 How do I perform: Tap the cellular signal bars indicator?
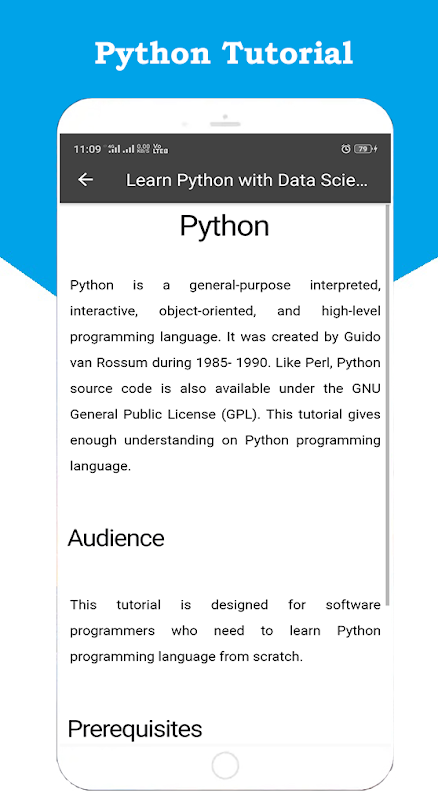(121, 149)
